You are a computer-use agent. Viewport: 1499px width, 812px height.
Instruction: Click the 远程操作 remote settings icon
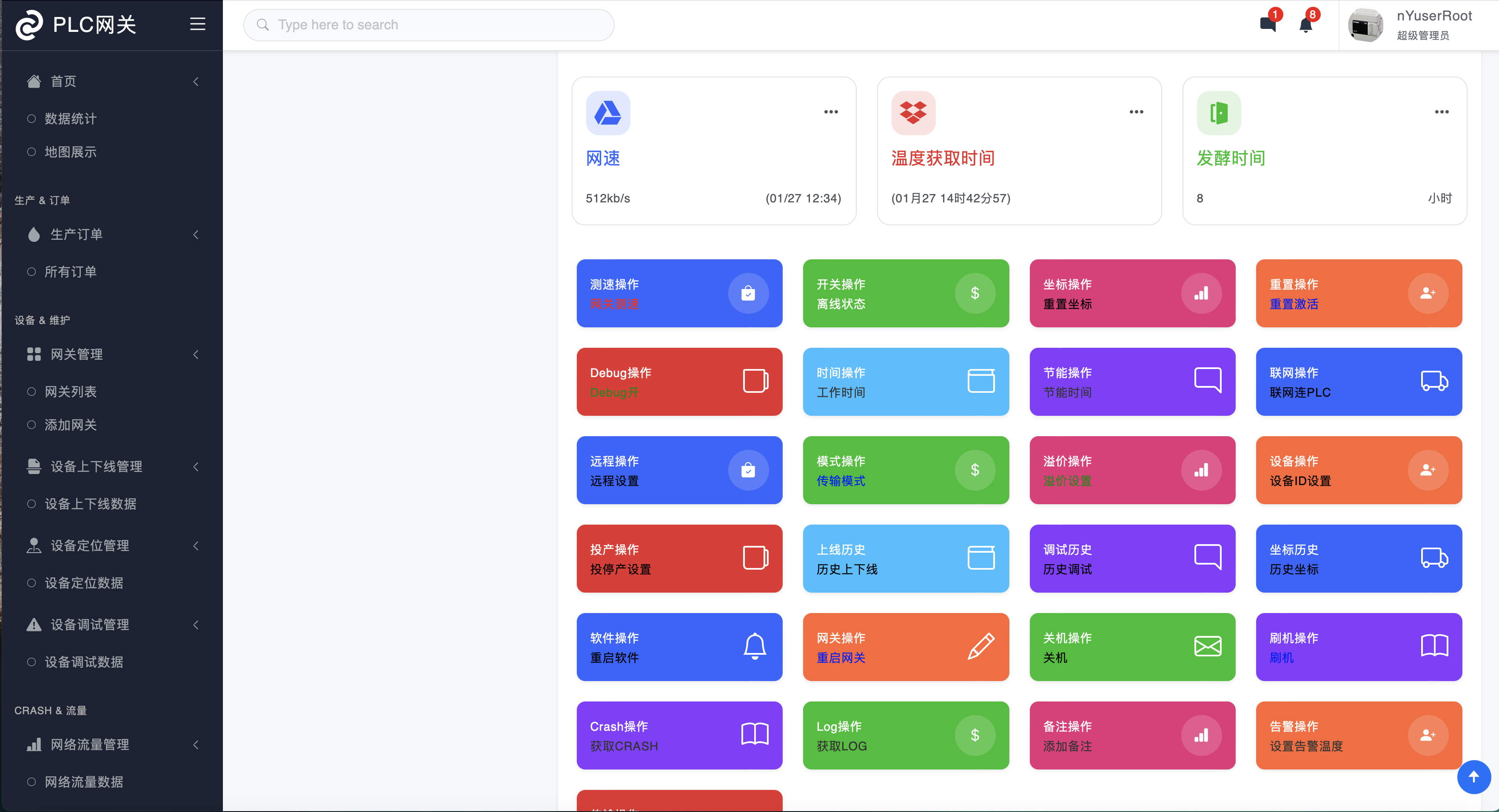750,471
